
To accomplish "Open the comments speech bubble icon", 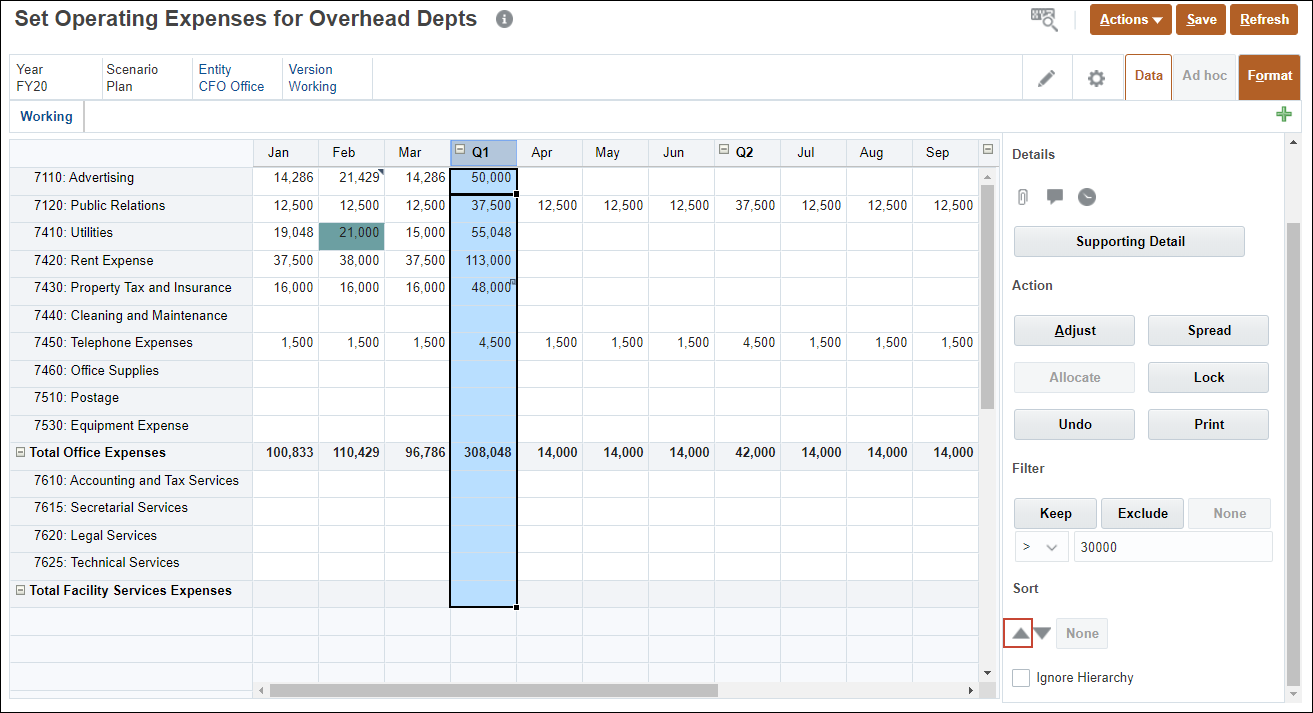I will click(x=1054, y=196).
